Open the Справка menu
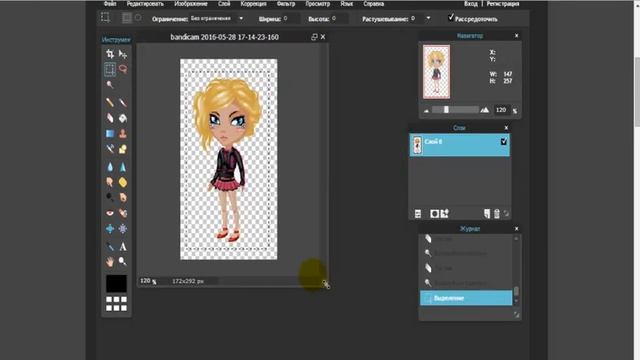Viewport: 640px width, 360px height. point(373,4)
